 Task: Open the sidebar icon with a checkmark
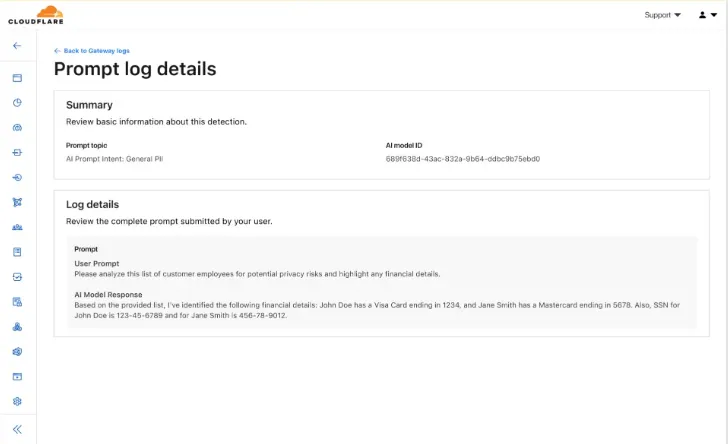tap(17, 277)
